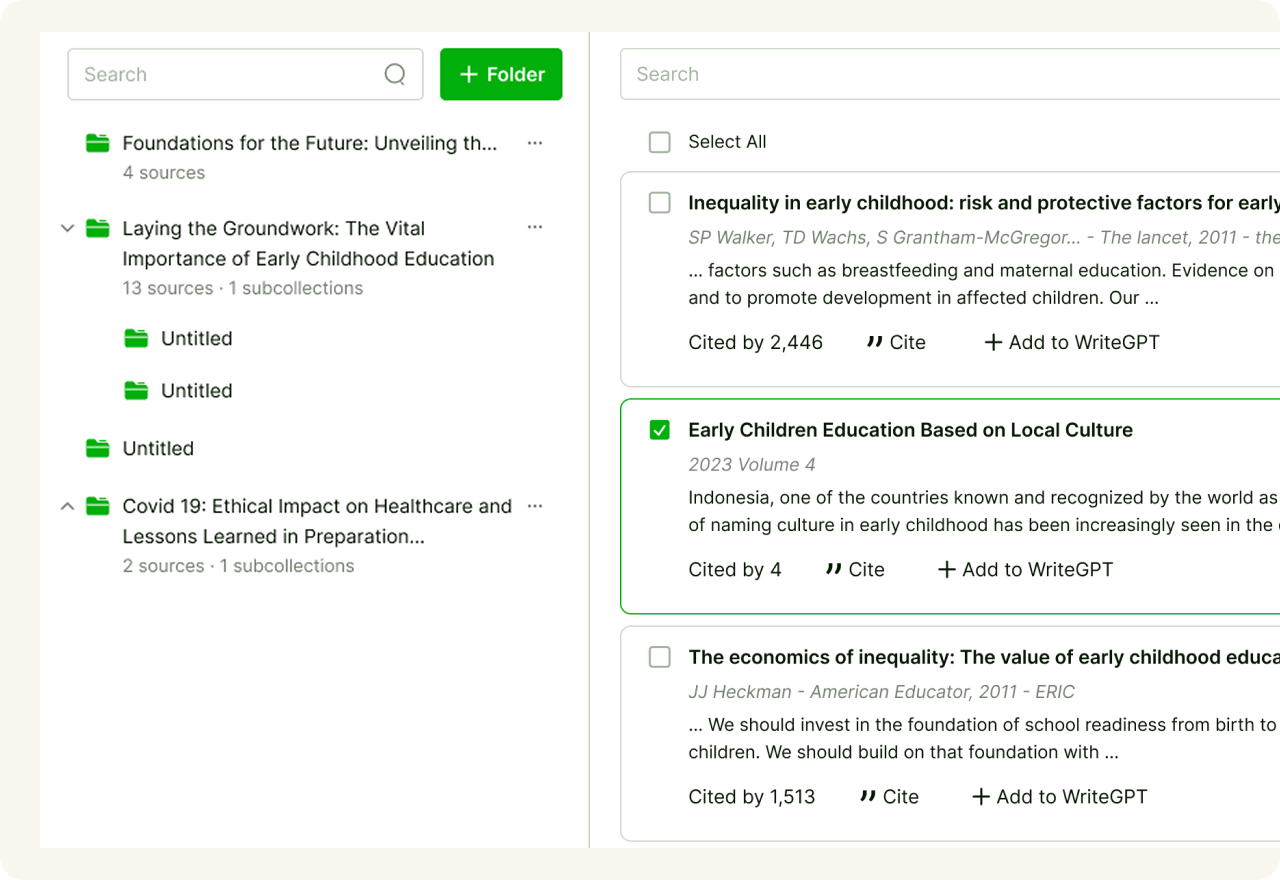The width and height of the screenshot is (1280, 880).
Task: Add Early Children Education to WriteGPT
Action: 1025,570
